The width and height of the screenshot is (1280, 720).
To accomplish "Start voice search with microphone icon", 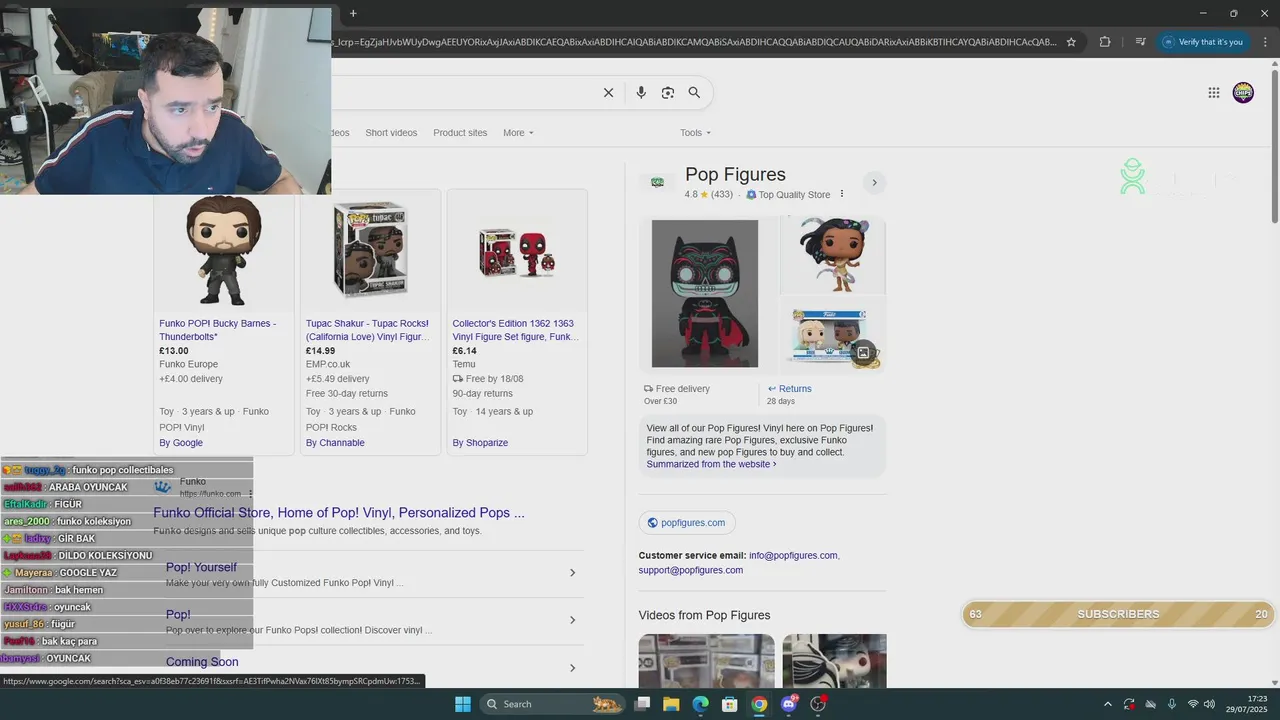I will [641, 93].
